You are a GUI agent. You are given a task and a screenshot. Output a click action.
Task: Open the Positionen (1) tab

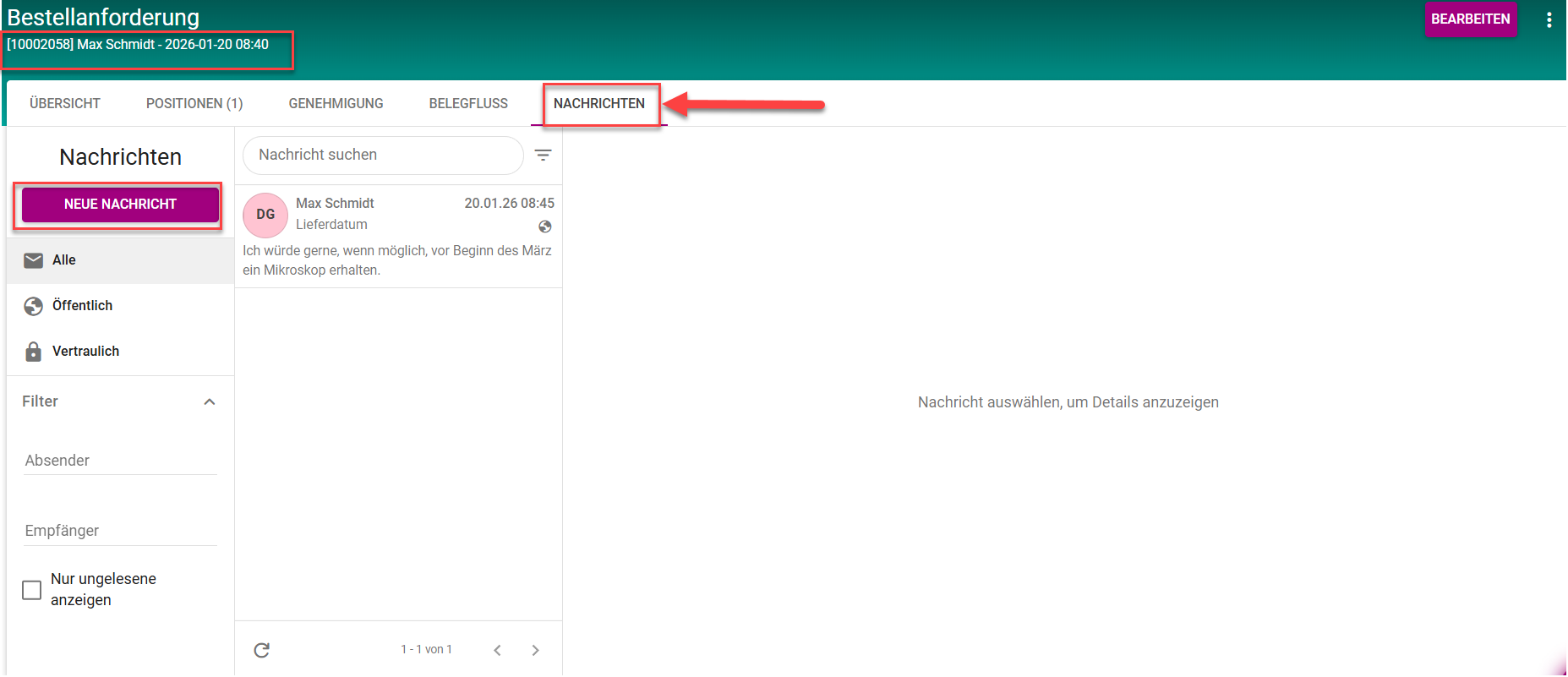pos(194,104)
